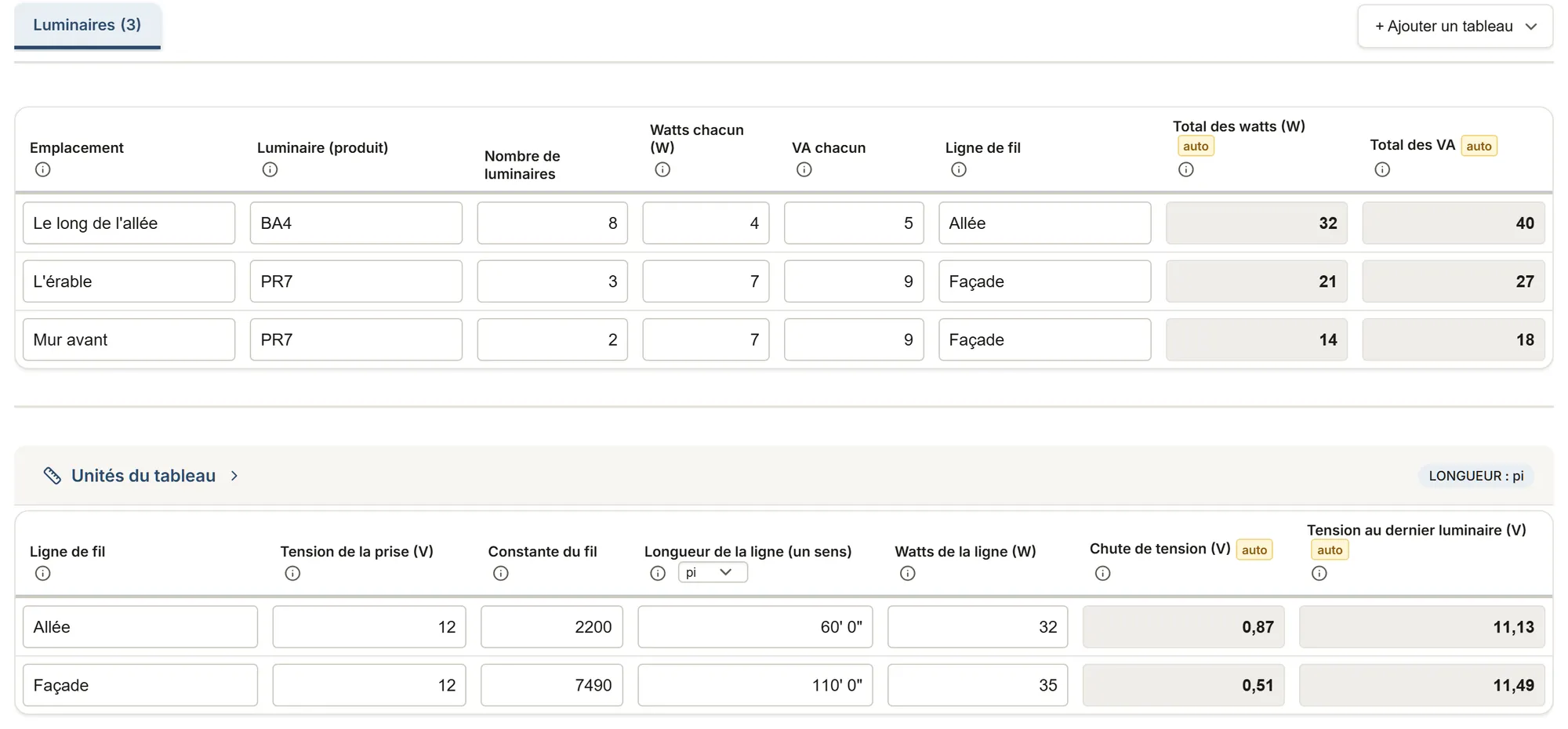
Task: Click the info icon under Watts chacun (W)
Action: click(662, 169)
